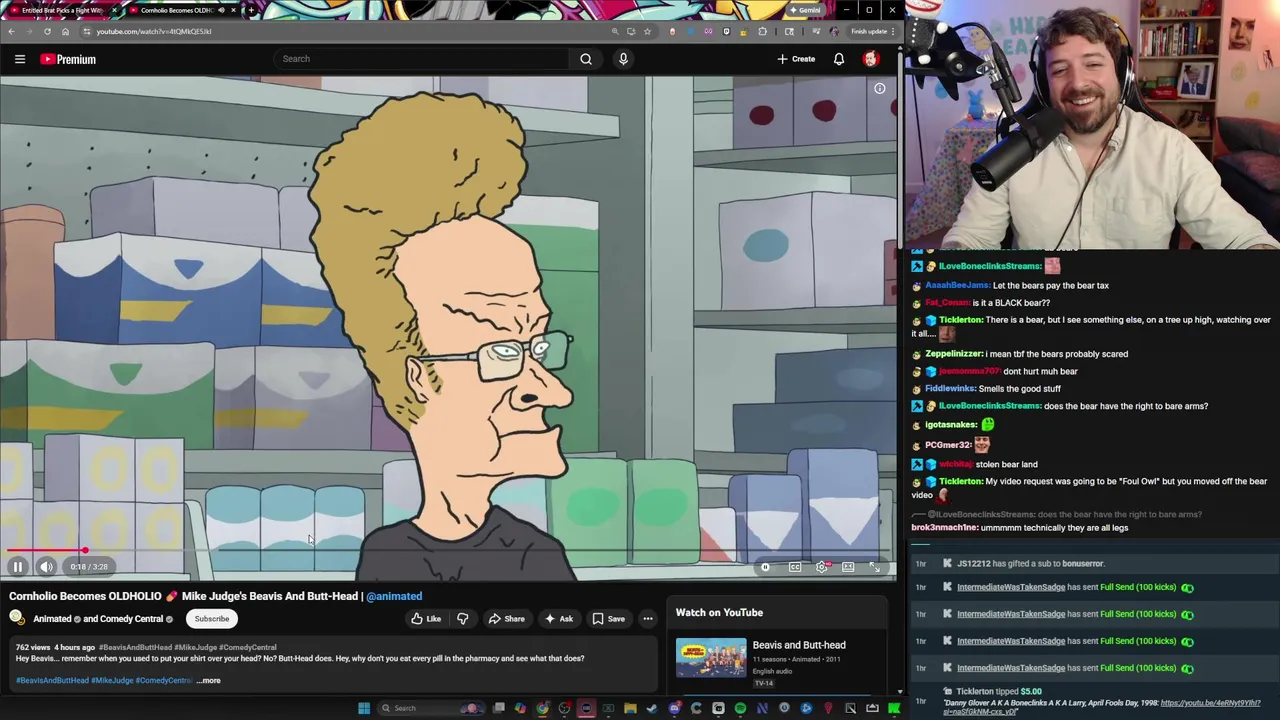Click the Windows taskbar search box

430,709
